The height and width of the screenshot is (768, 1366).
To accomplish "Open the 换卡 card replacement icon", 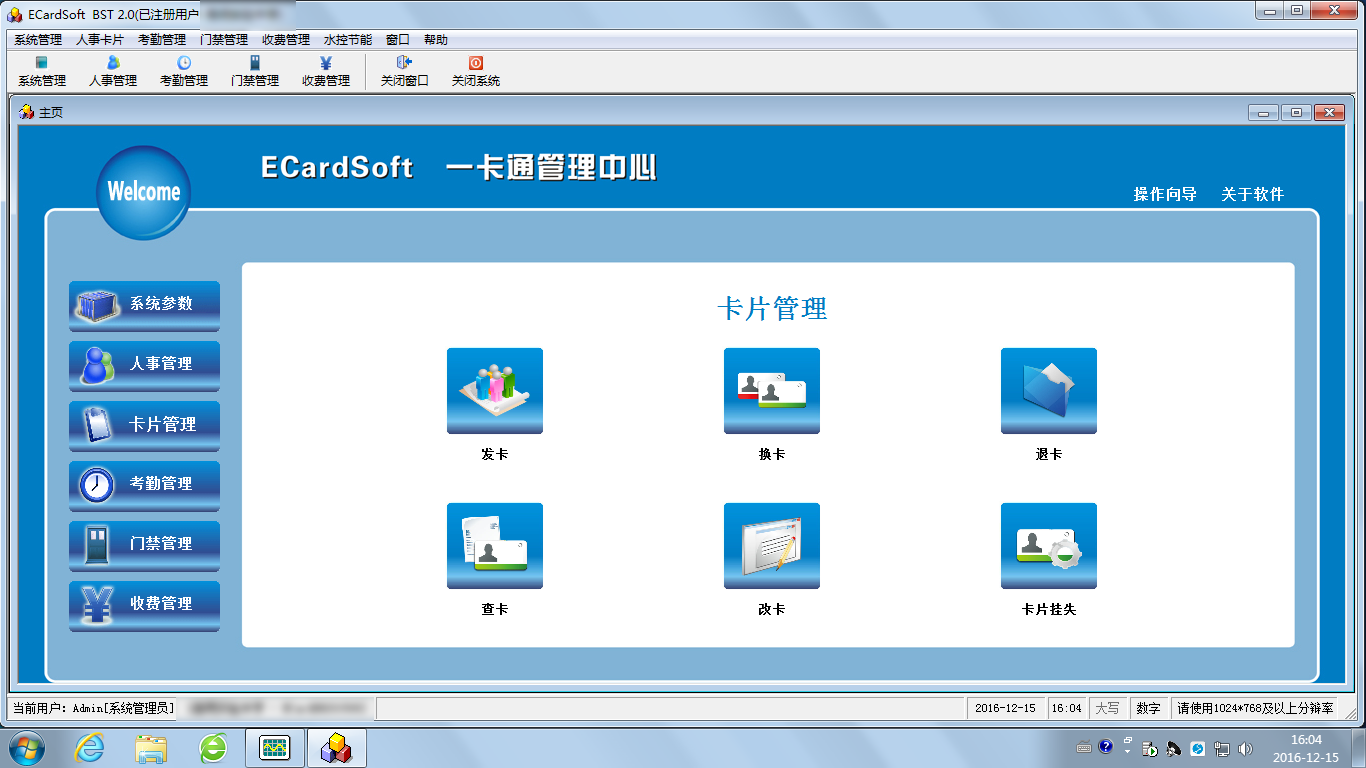I will (x=772, y=391).
